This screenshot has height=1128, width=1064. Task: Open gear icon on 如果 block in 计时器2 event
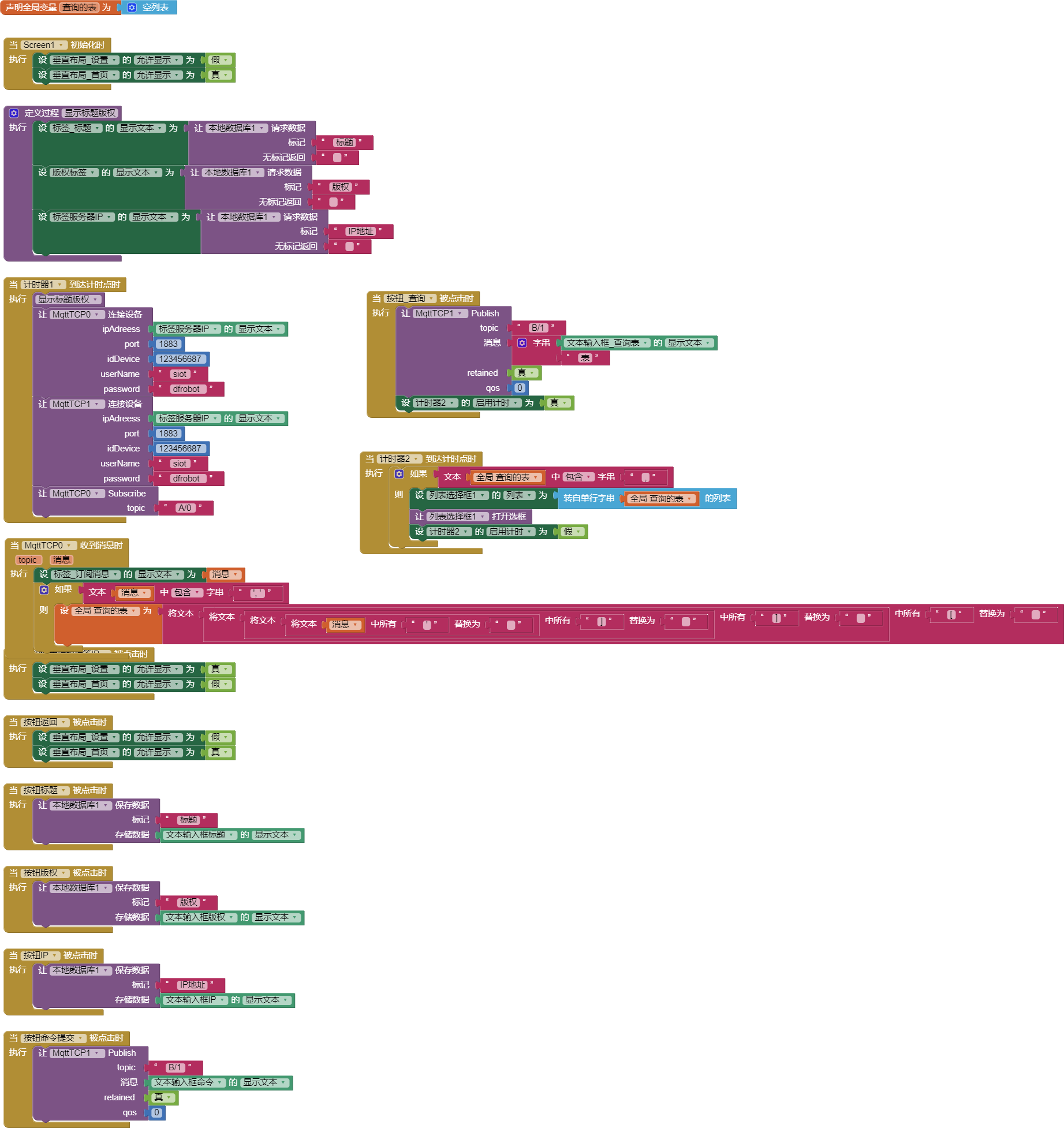399,474
